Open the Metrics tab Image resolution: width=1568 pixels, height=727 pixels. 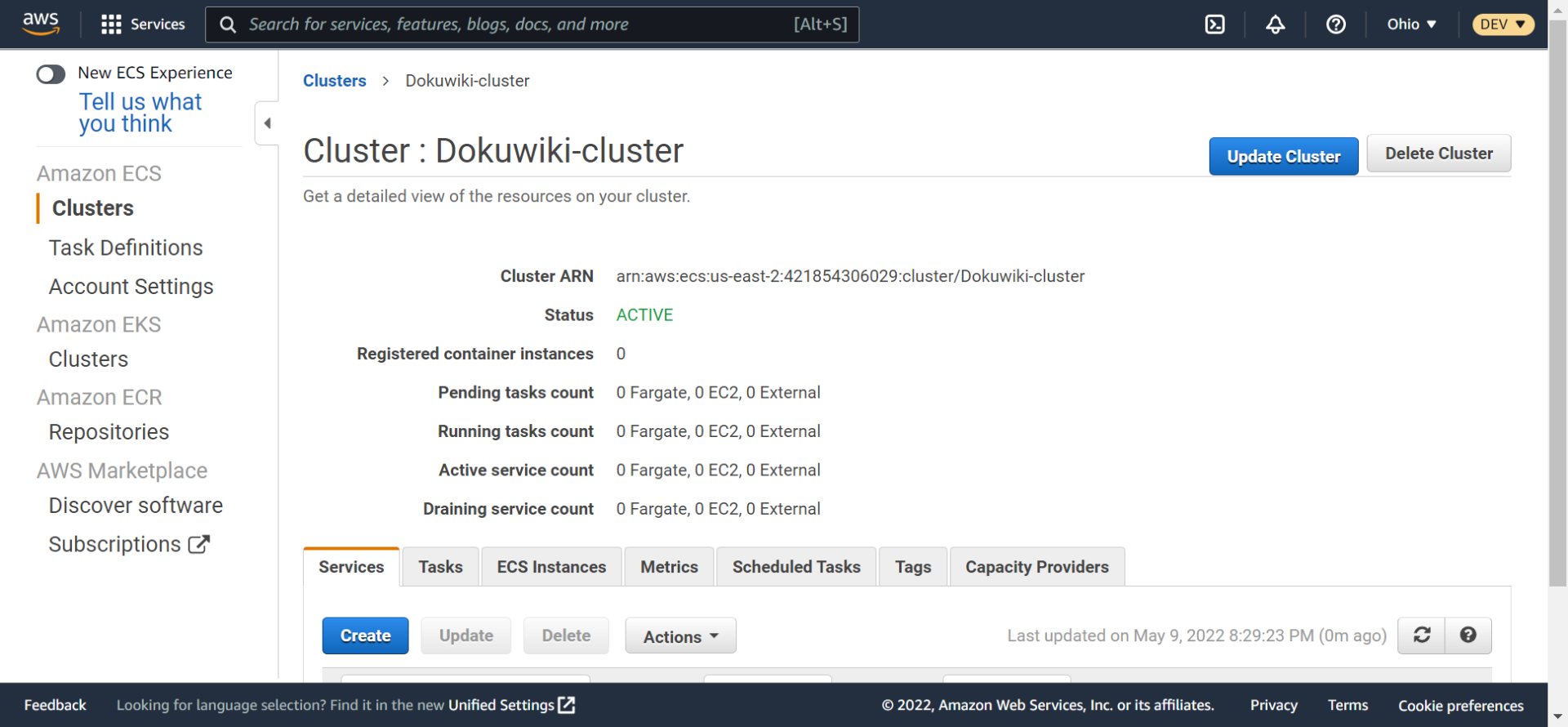tap(670, 567)
